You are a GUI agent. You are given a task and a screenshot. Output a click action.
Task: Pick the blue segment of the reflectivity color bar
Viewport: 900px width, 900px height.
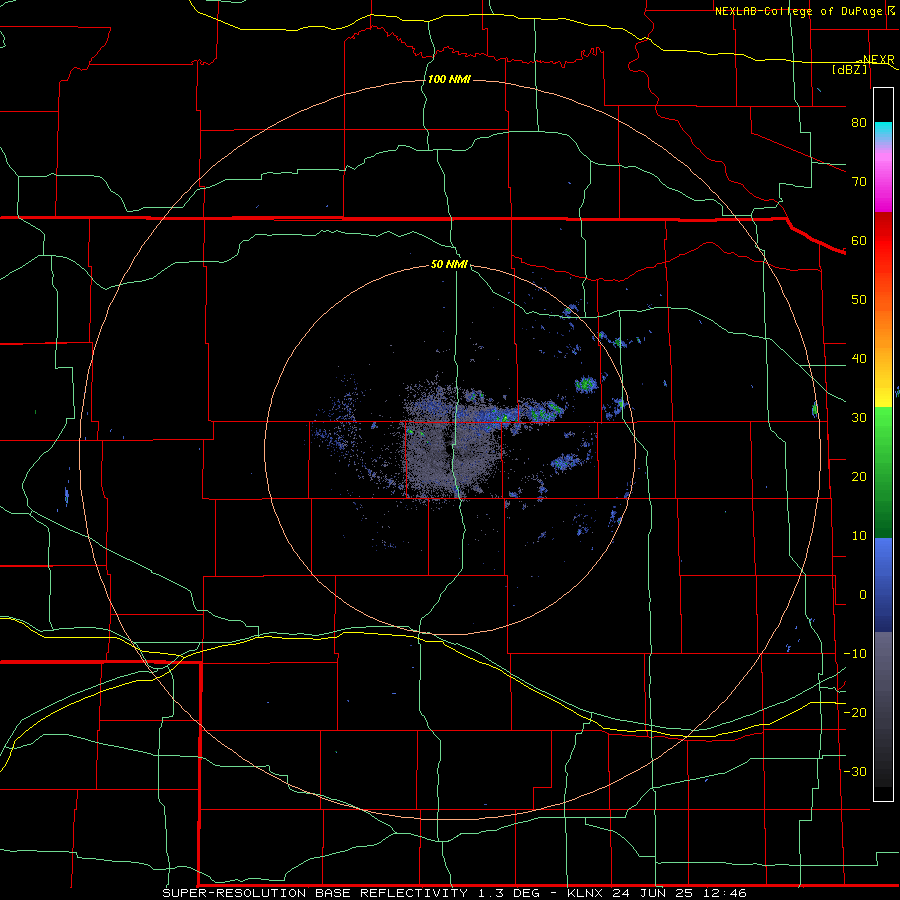[x=883, y=585]
